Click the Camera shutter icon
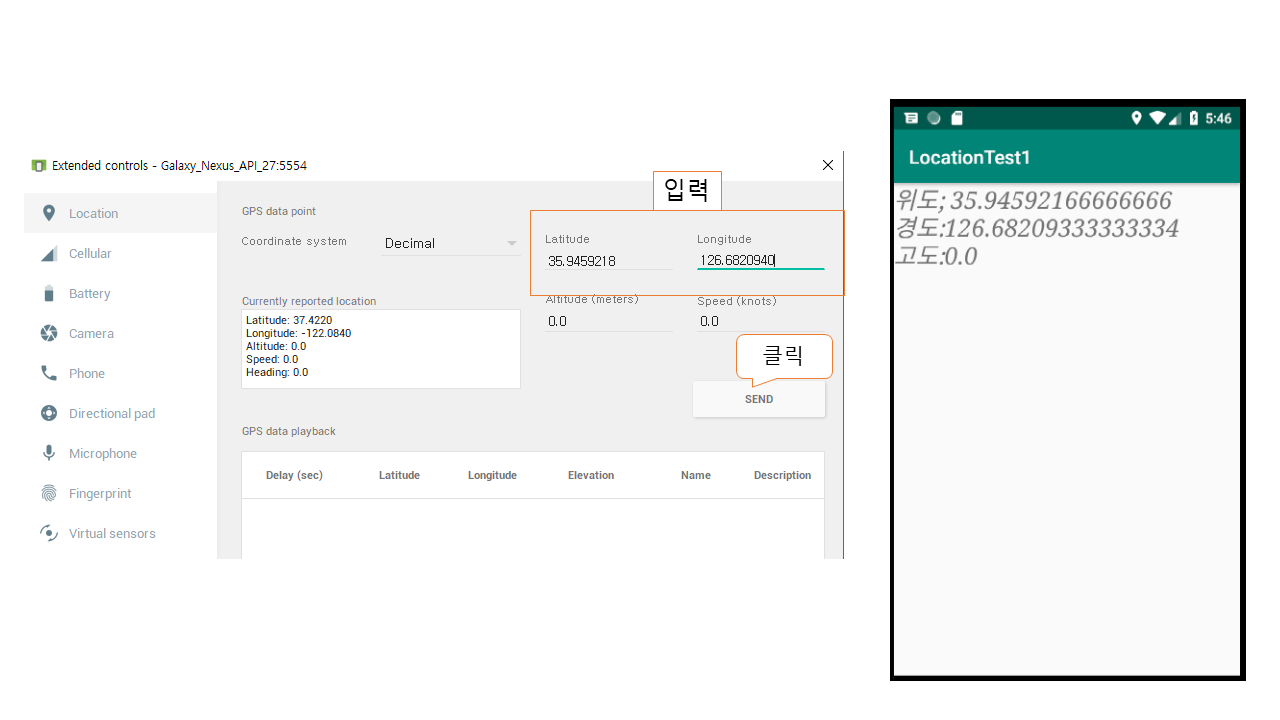The height and width of the screenshot is (720, 1280). tap(48, 334)
